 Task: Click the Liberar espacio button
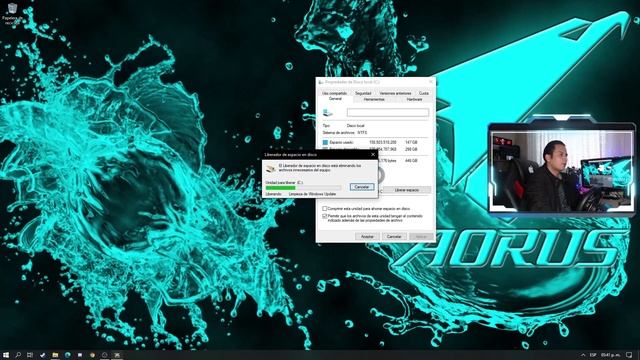pos(407,190)
